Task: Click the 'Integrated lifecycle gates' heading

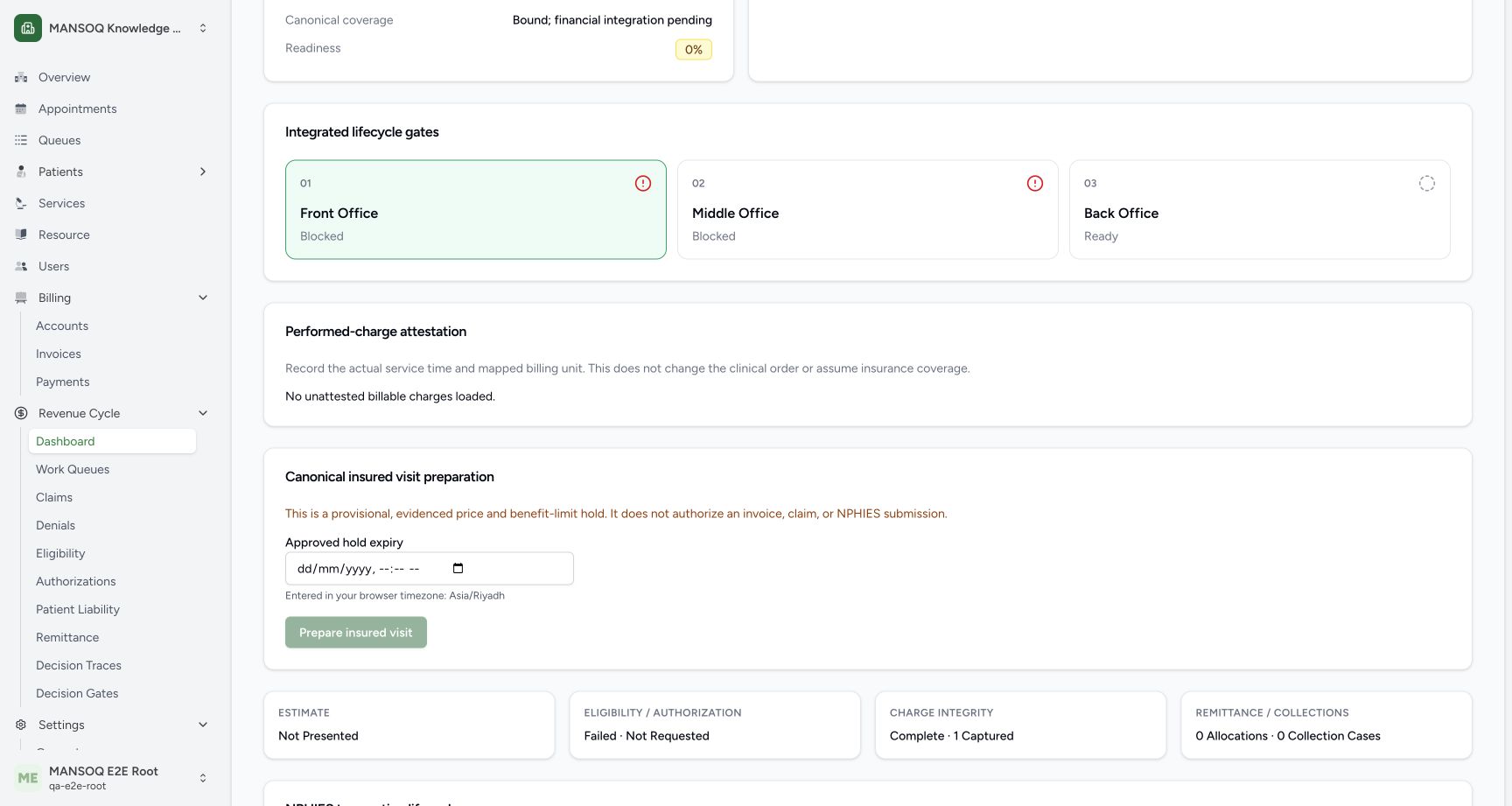Action: [x=362, y=132]
